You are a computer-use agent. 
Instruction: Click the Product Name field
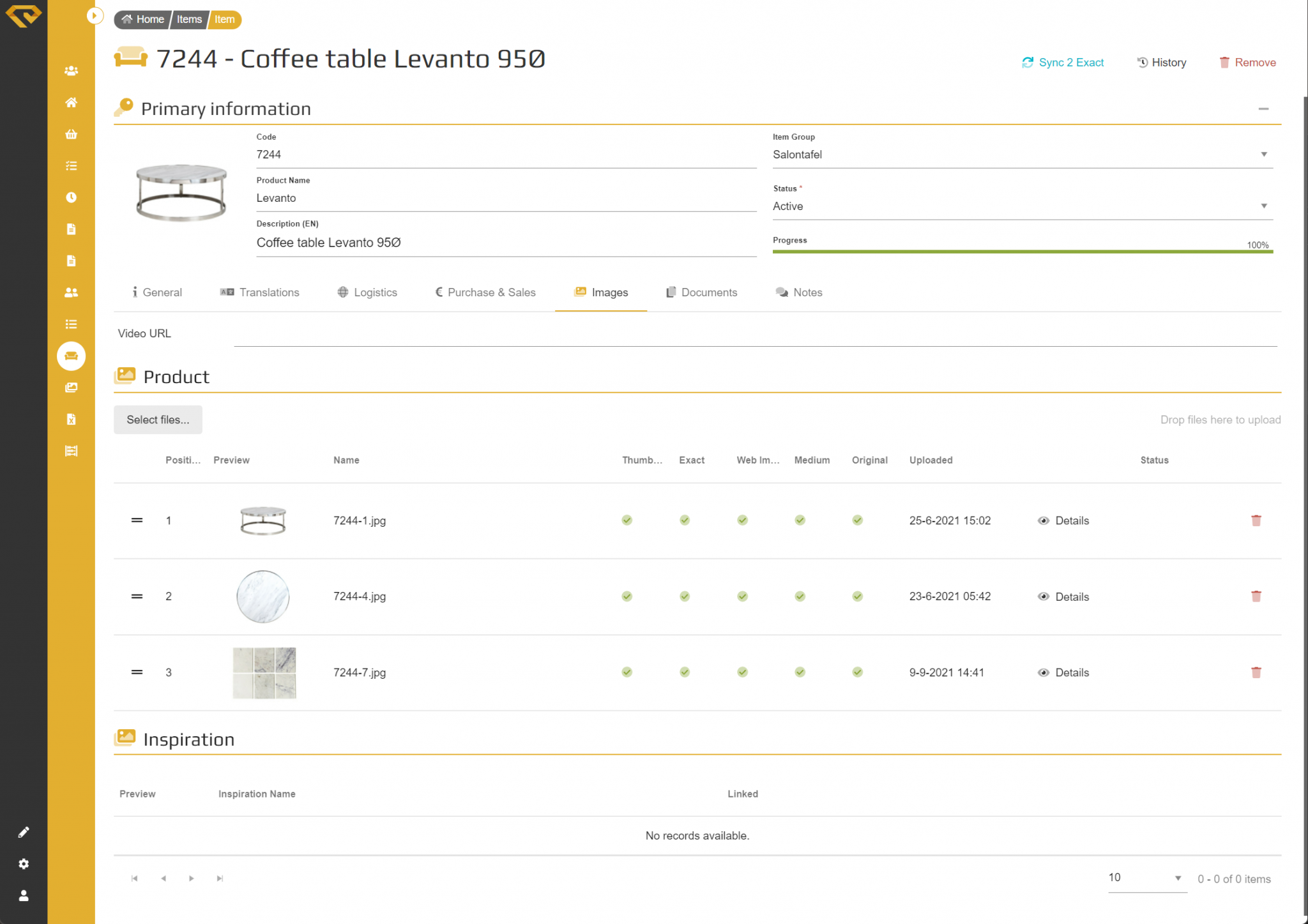[506, 198]
